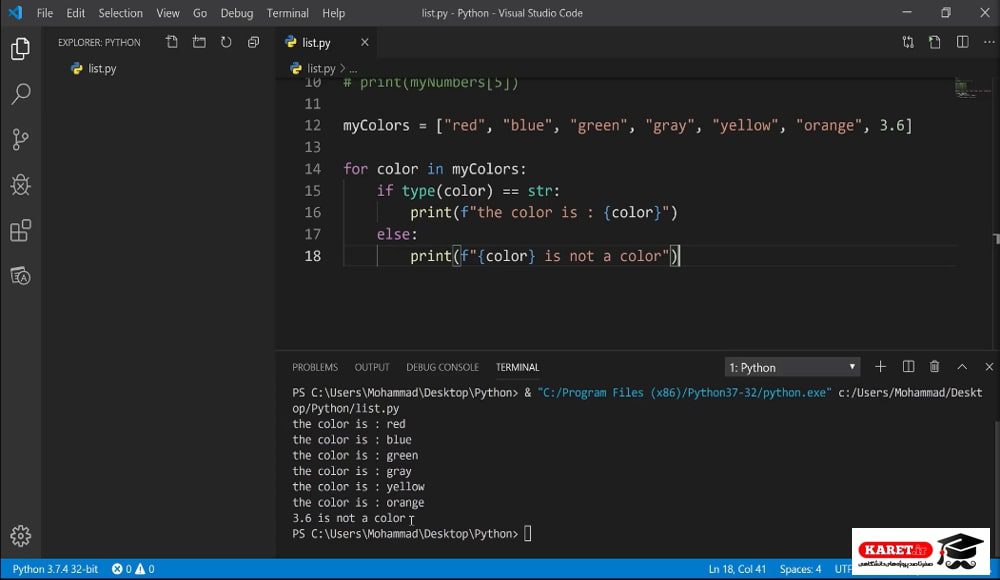
Task: Open the Manage gear settings
Action: 20,536
